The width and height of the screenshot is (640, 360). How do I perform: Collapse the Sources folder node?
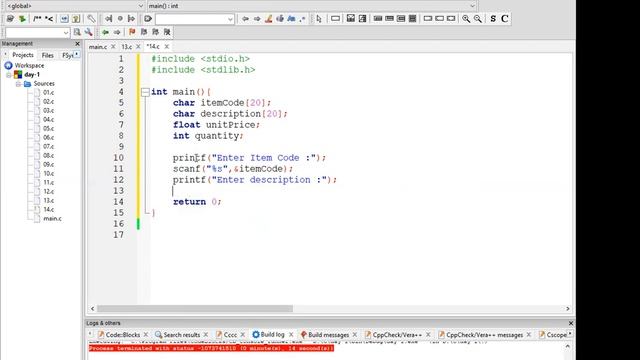18,84
